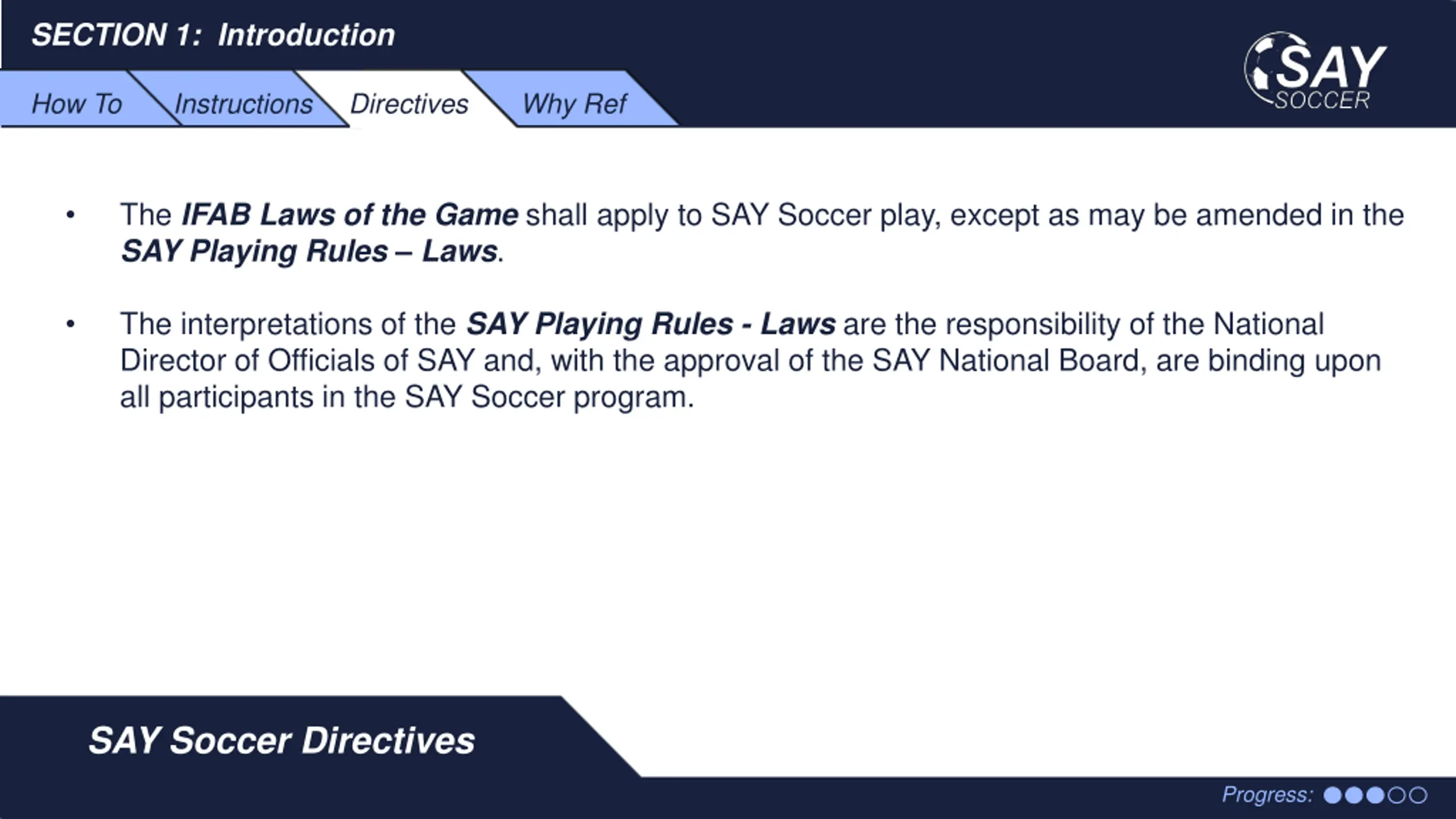Select the second filled progress dot
Screen dimensions: 1456x819
(x=1354, y=795)
